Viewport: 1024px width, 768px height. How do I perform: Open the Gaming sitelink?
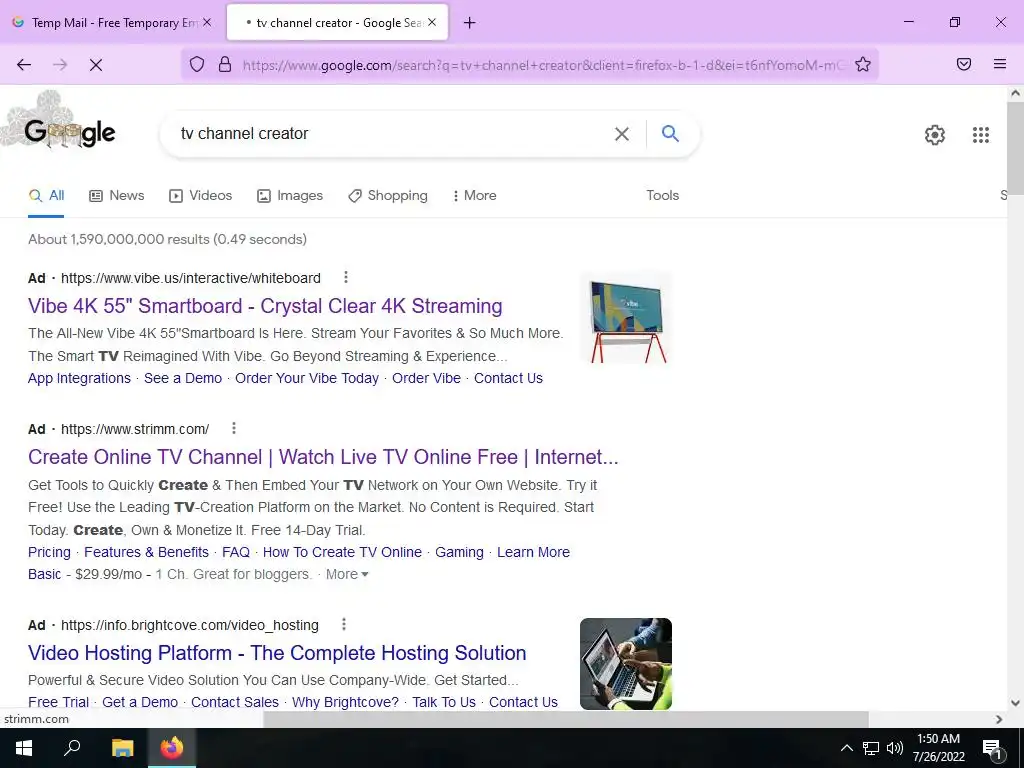(x=459, y=552)
